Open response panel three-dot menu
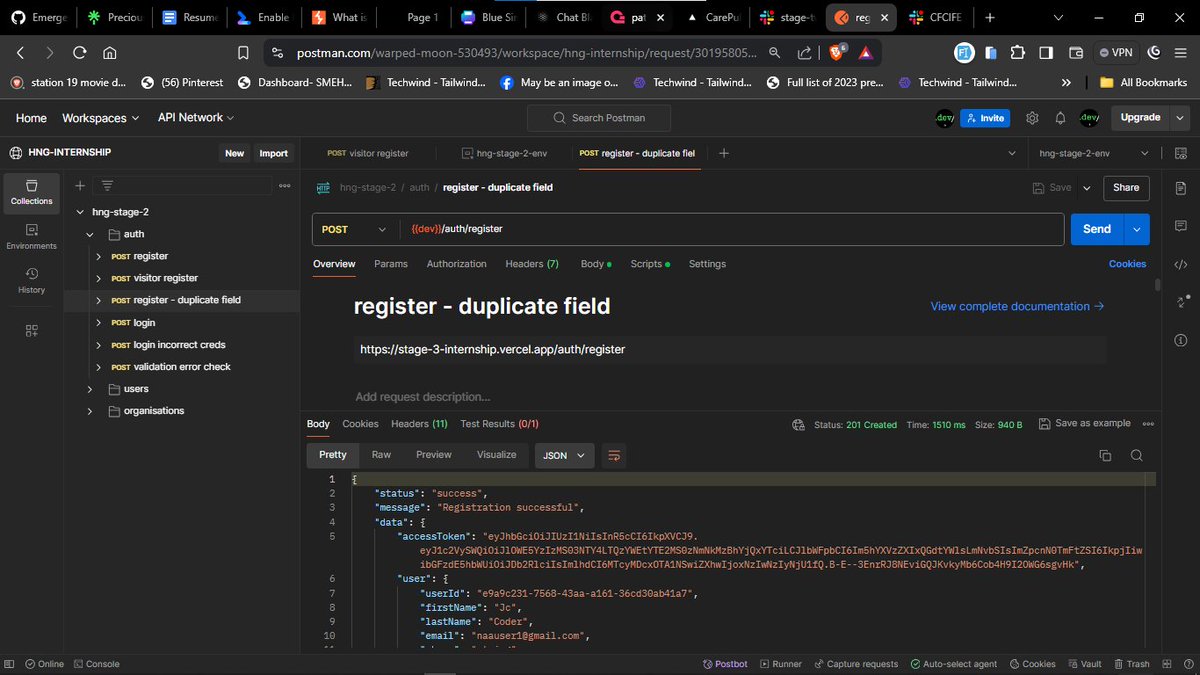The width and height of the screenshot is (1200, 675). tap(1148, 424)
